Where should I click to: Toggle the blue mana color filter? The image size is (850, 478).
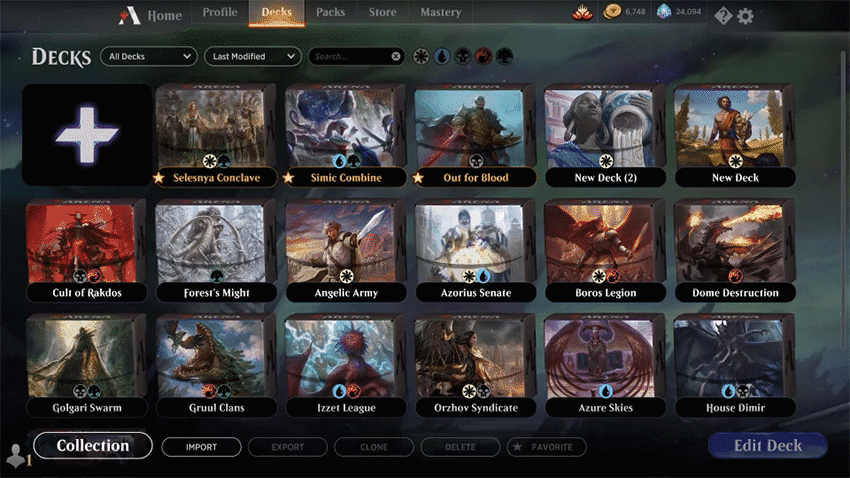point(442,56)
